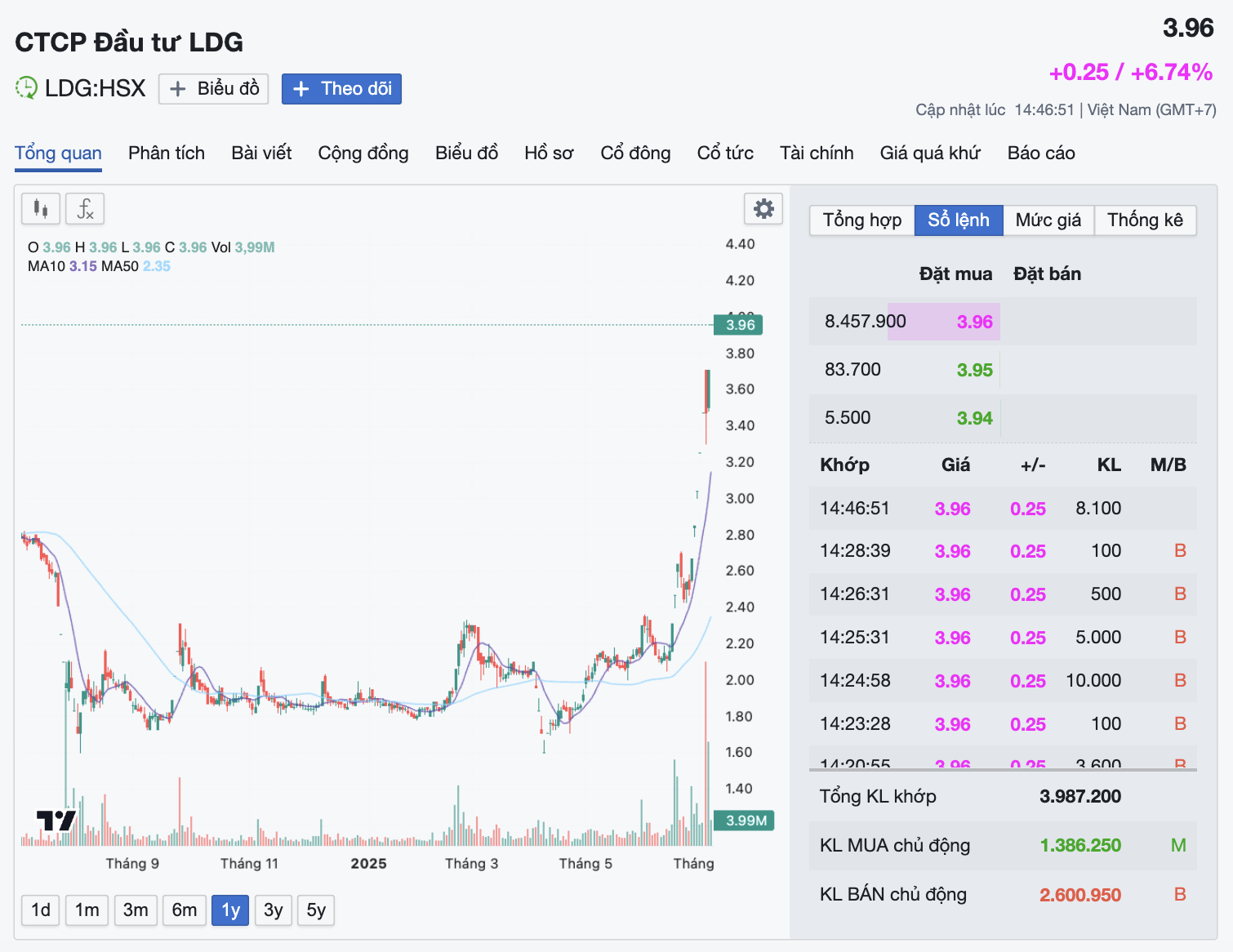Click the plus Biểu đồ button
This screenshot has height=952, width=1233.
215,88
